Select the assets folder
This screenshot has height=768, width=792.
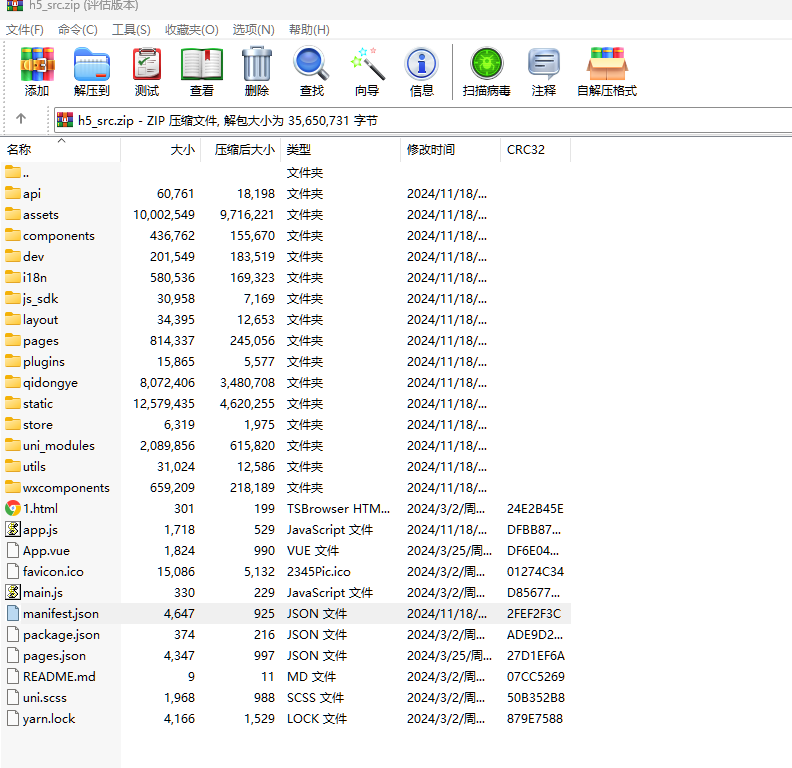[40, 214]
